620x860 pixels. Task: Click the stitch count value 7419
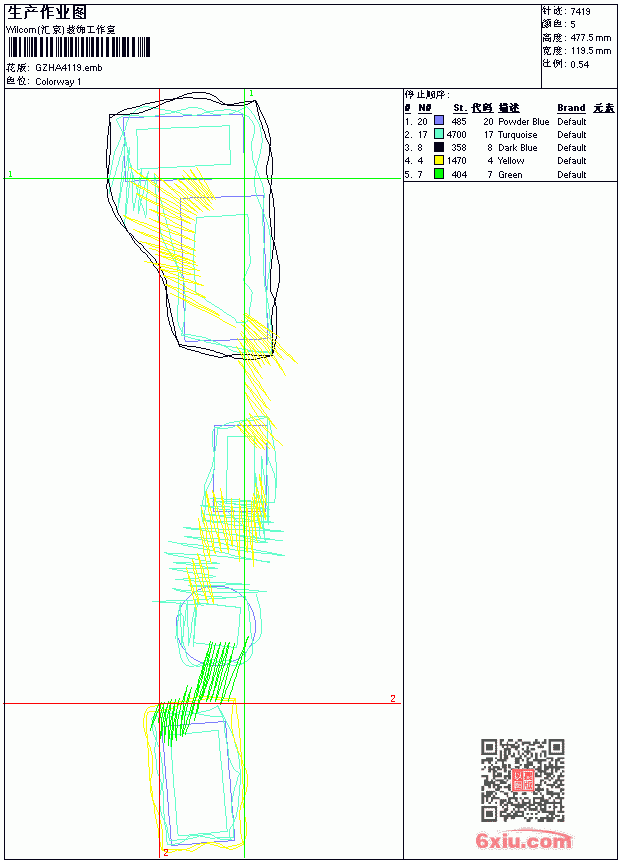tap(580, 12)
